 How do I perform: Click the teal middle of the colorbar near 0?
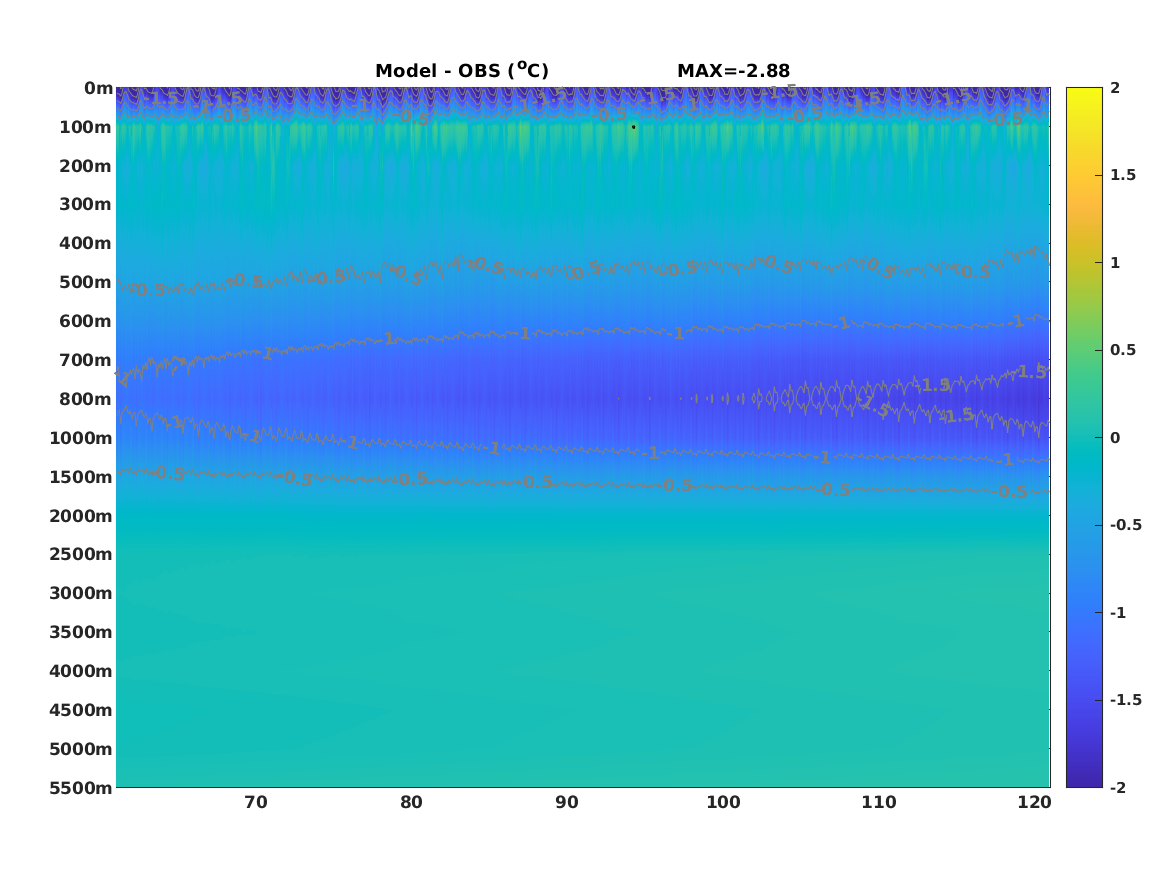coord(1084,438)
